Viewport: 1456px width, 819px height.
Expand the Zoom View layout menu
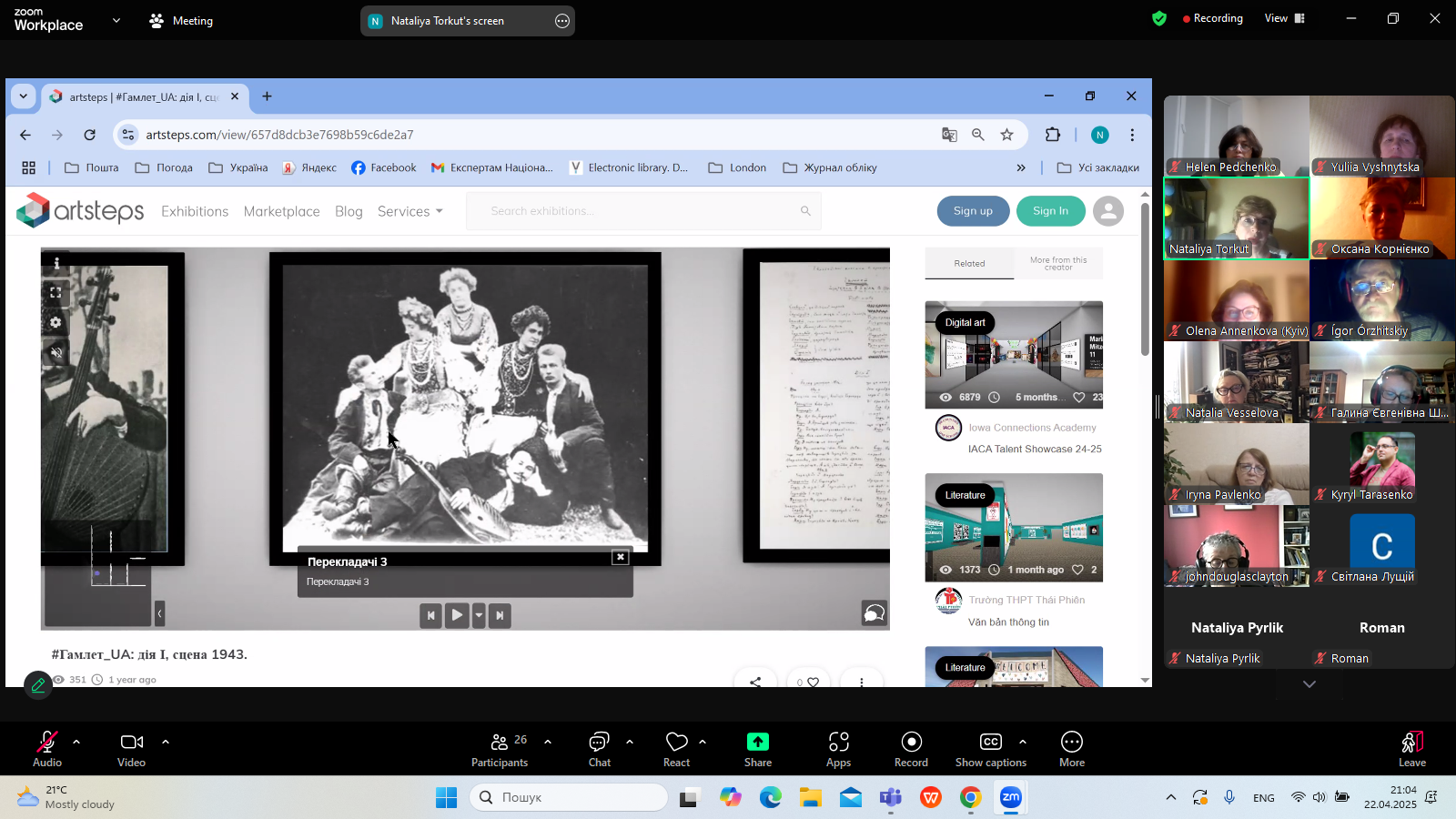[1284, 18]
